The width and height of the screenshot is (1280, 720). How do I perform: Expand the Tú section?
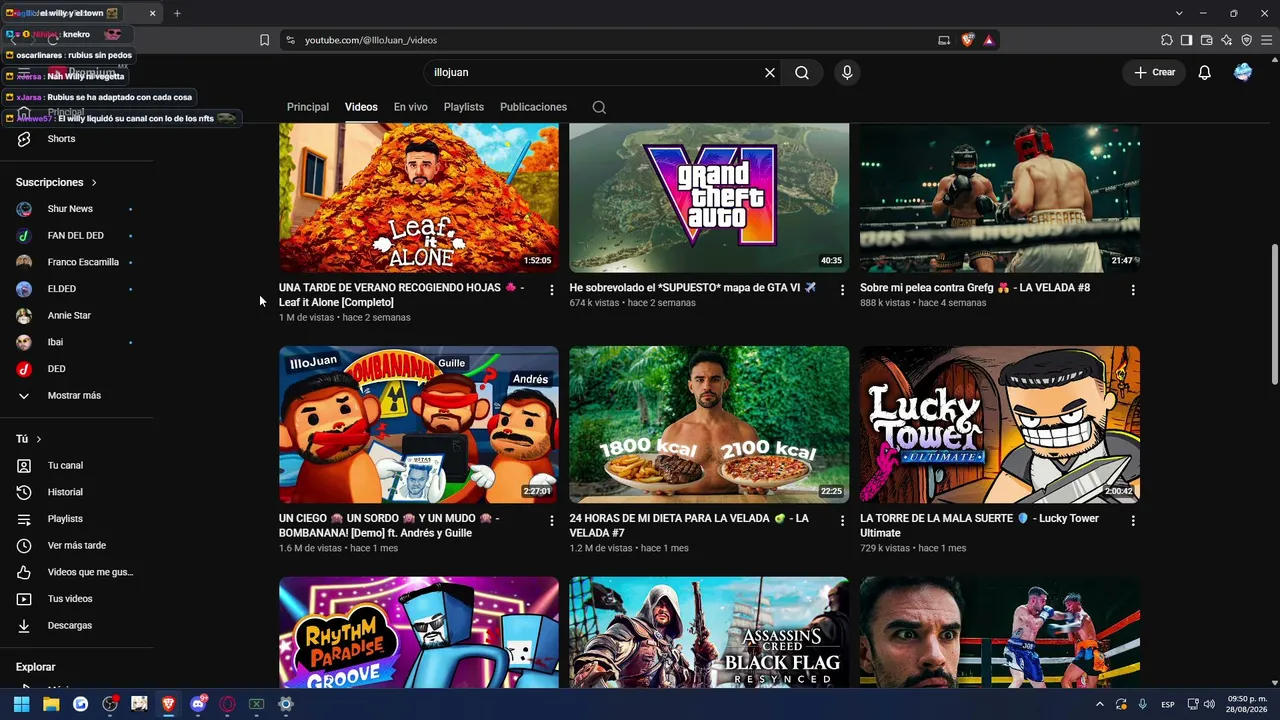point(29,439)
